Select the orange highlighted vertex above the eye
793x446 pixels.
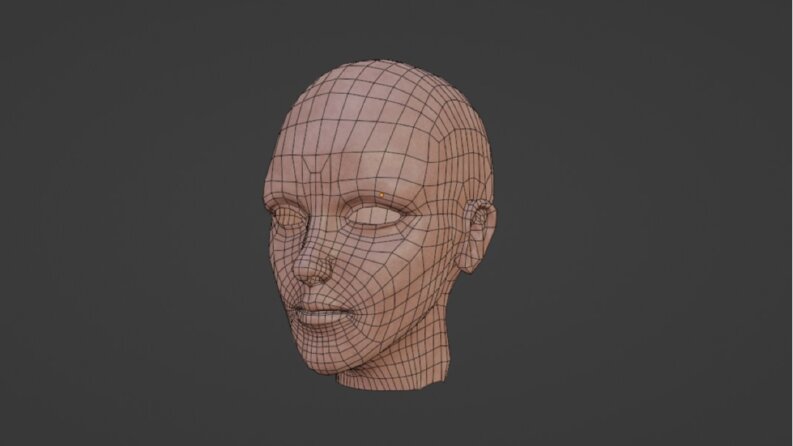(381, 194)
